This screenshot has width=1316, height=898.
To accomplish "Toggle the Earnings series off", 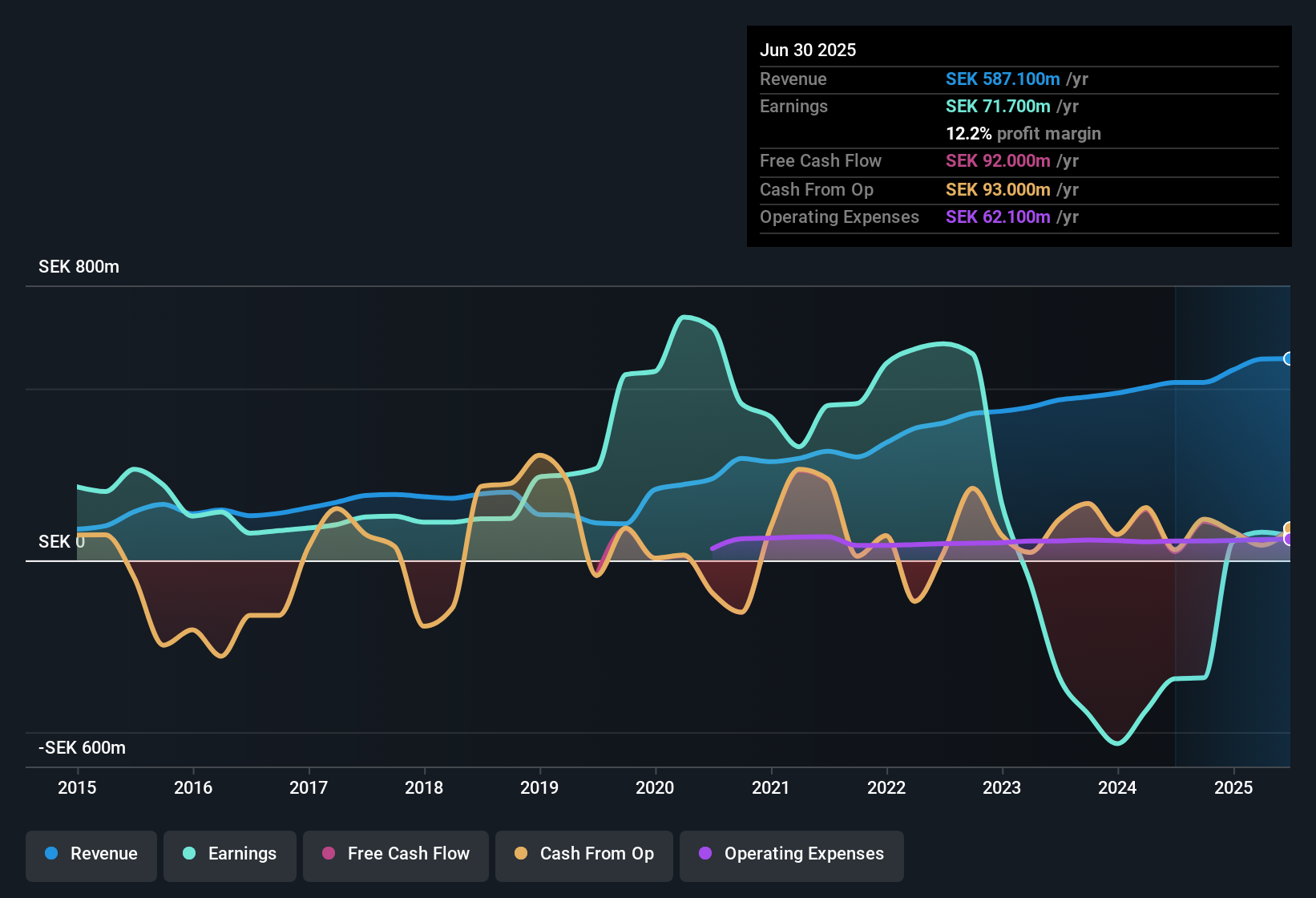I will click(x=230, y=854).
